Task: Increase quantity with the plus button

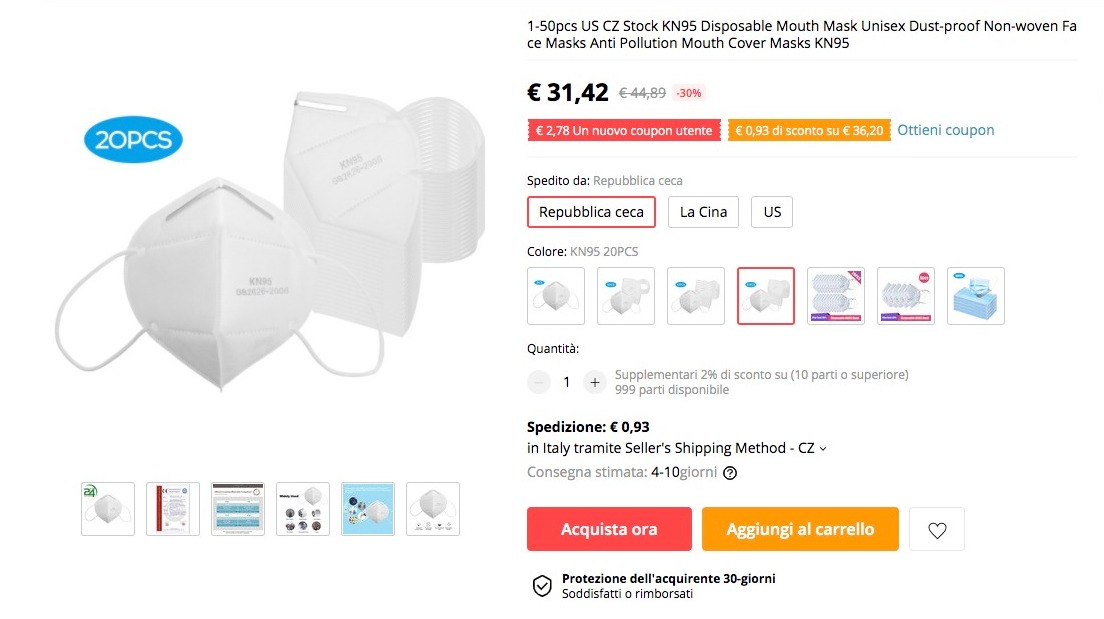Action: 594,382
